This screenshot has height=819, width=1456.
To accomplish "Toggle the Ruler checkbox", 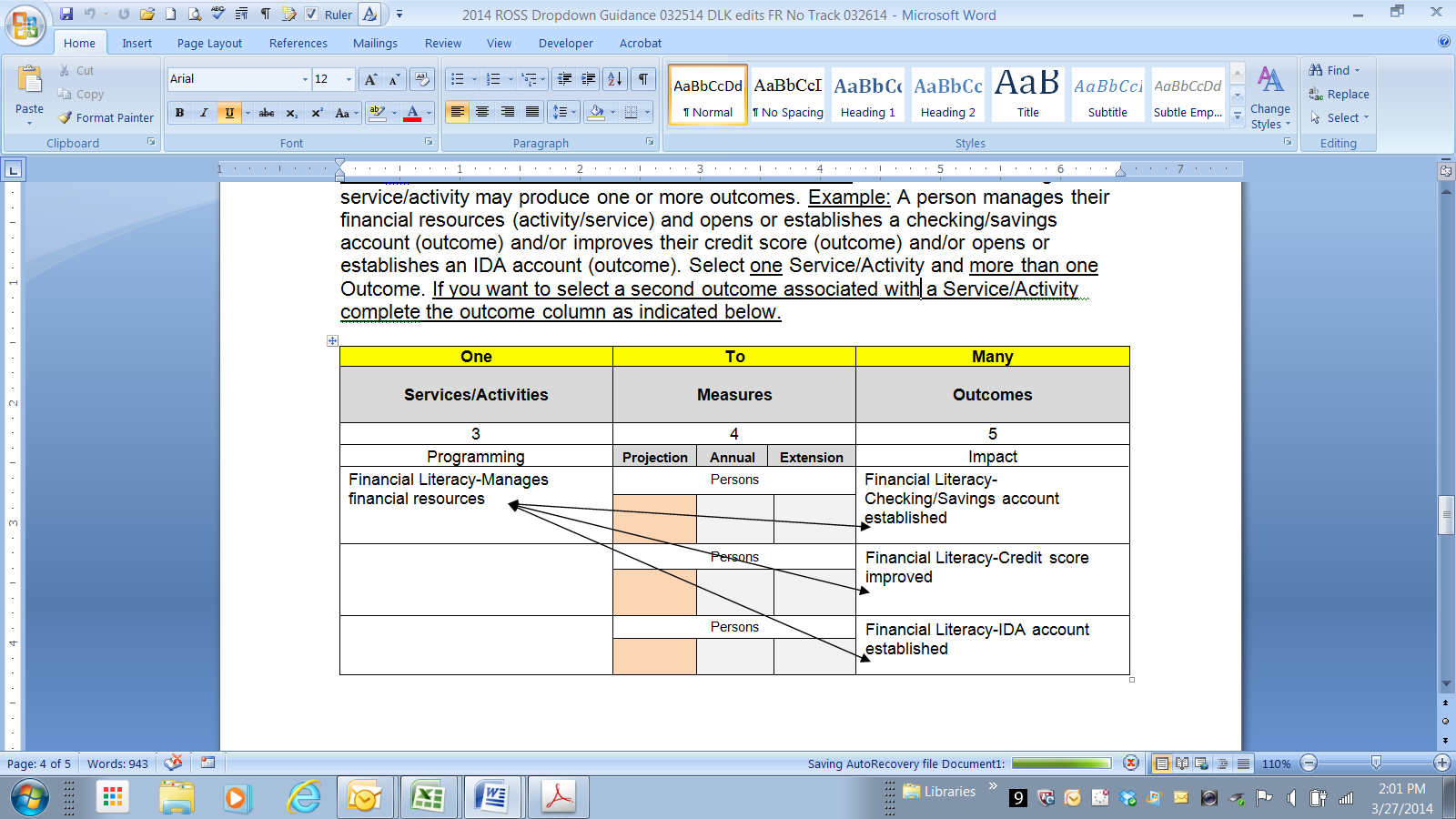I will (311, 15).
